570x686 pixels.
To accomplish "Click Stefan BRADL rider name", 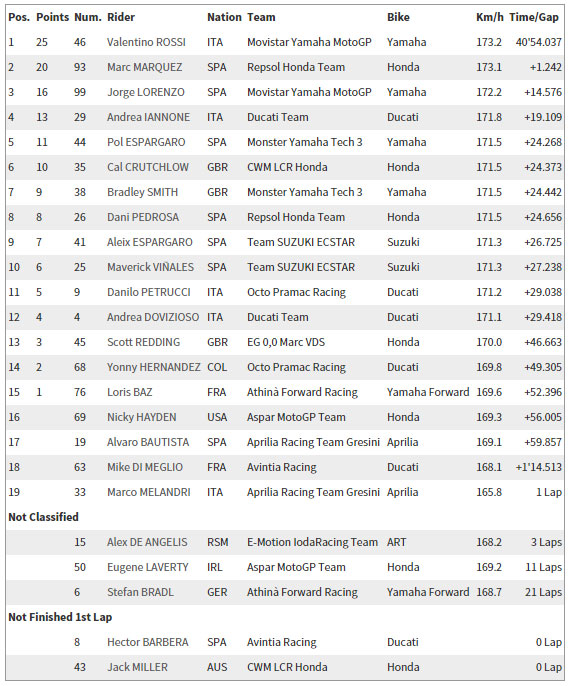I will 140,592.
